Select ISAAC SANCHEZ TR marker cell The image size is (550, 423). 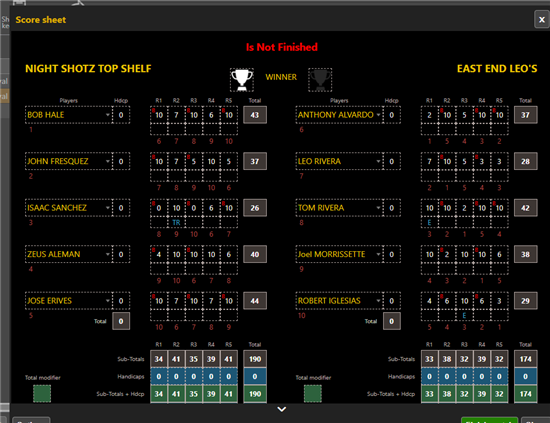pyautogui.click(x=176, y=223)
